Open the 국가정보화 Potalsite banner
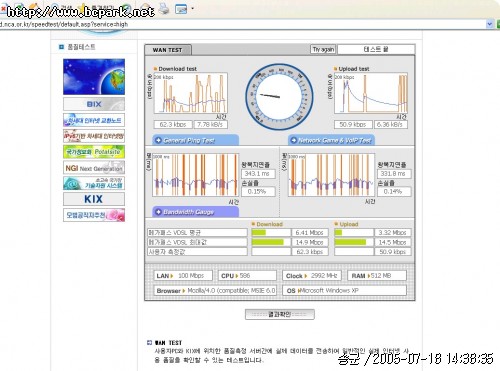The image size is (500, 371). [x=94, y=152]
